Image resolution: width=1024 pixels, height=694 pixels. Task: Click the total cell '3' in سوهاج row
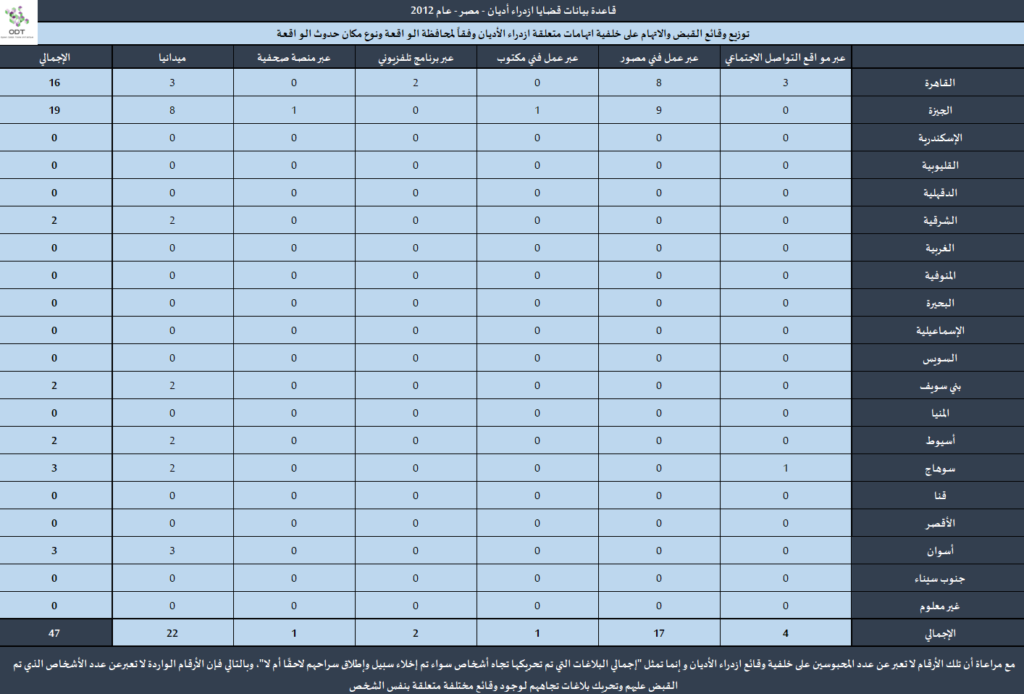[54, 468]
